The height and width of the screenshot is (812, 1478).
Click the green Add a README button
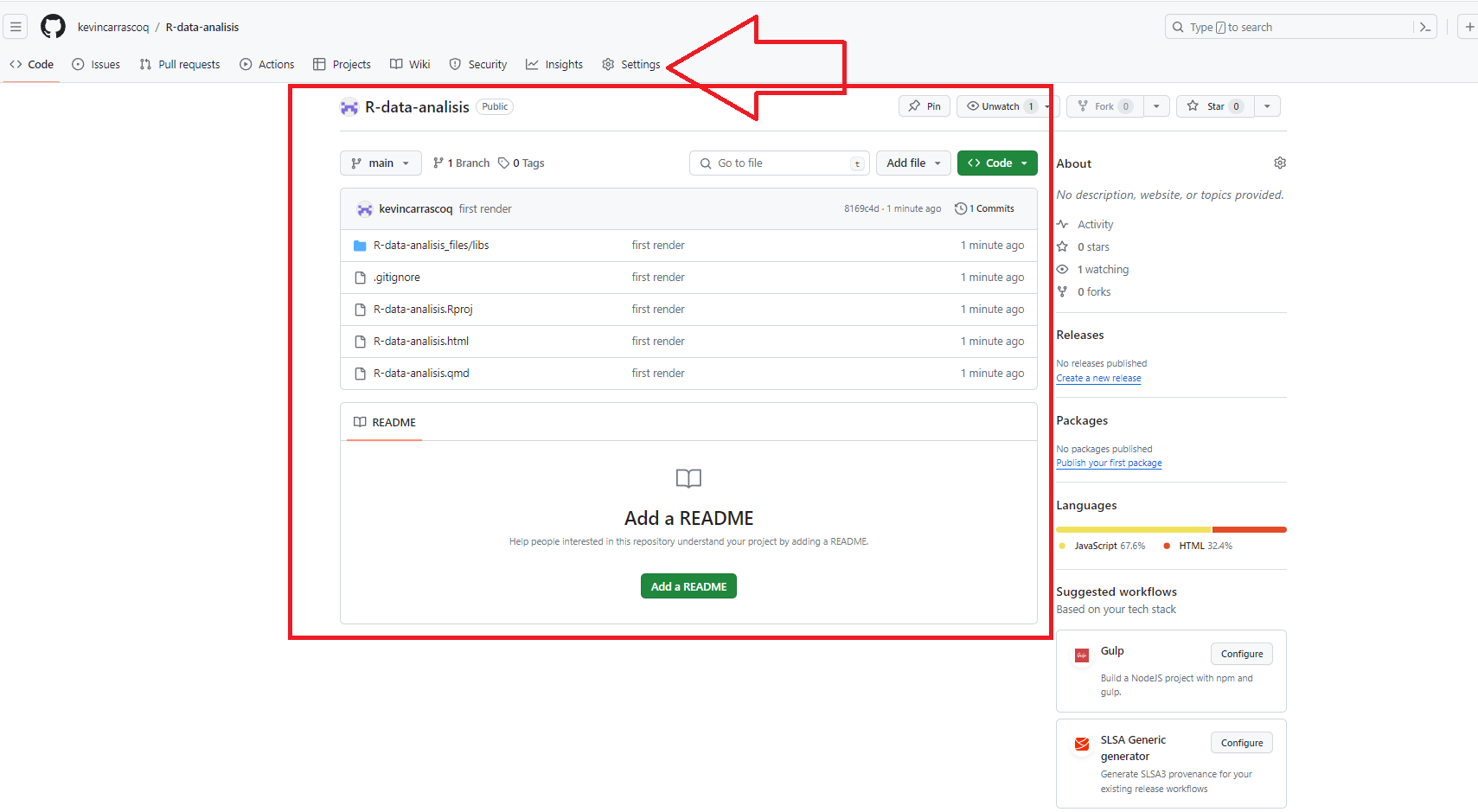pos(688,586)
